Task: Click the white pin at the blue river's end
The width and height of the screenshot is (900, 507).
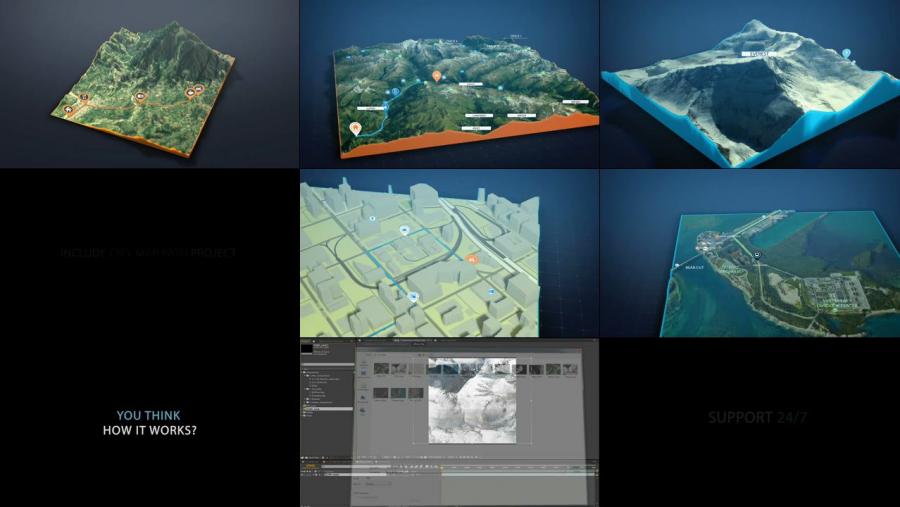Action: pyautogui.click(x=356, y=128)
